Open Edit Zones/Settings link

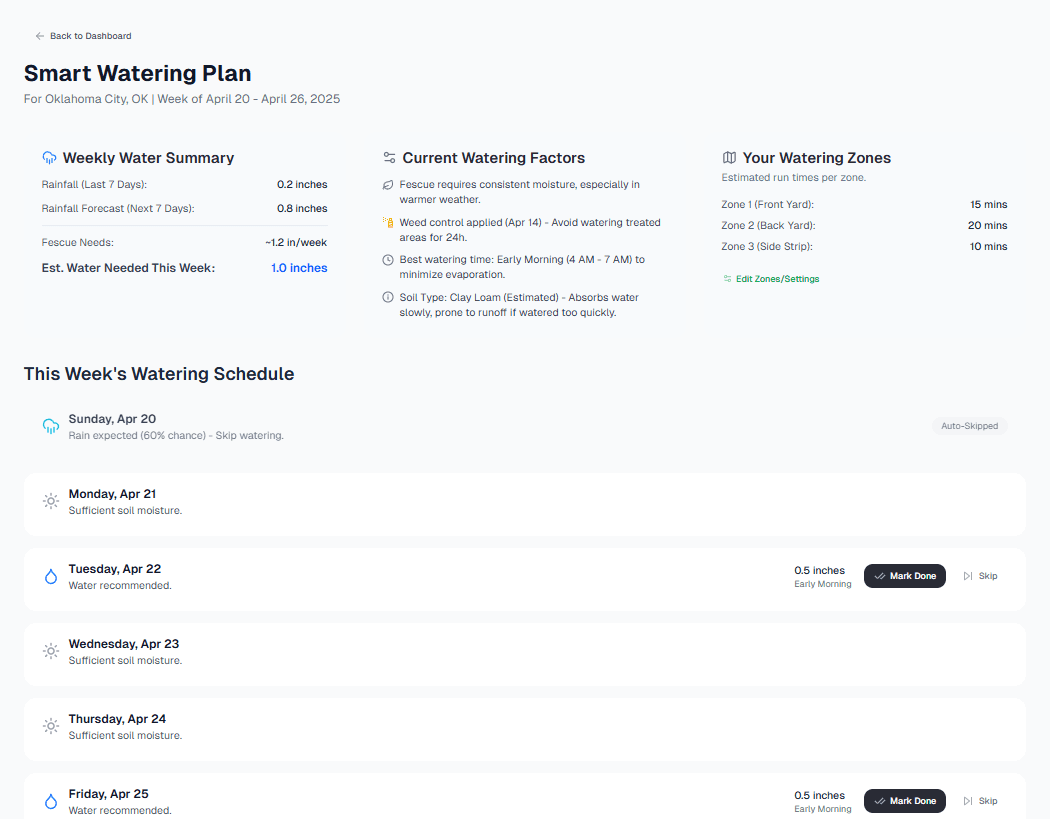pyautogui.click(x=771, y=279)
